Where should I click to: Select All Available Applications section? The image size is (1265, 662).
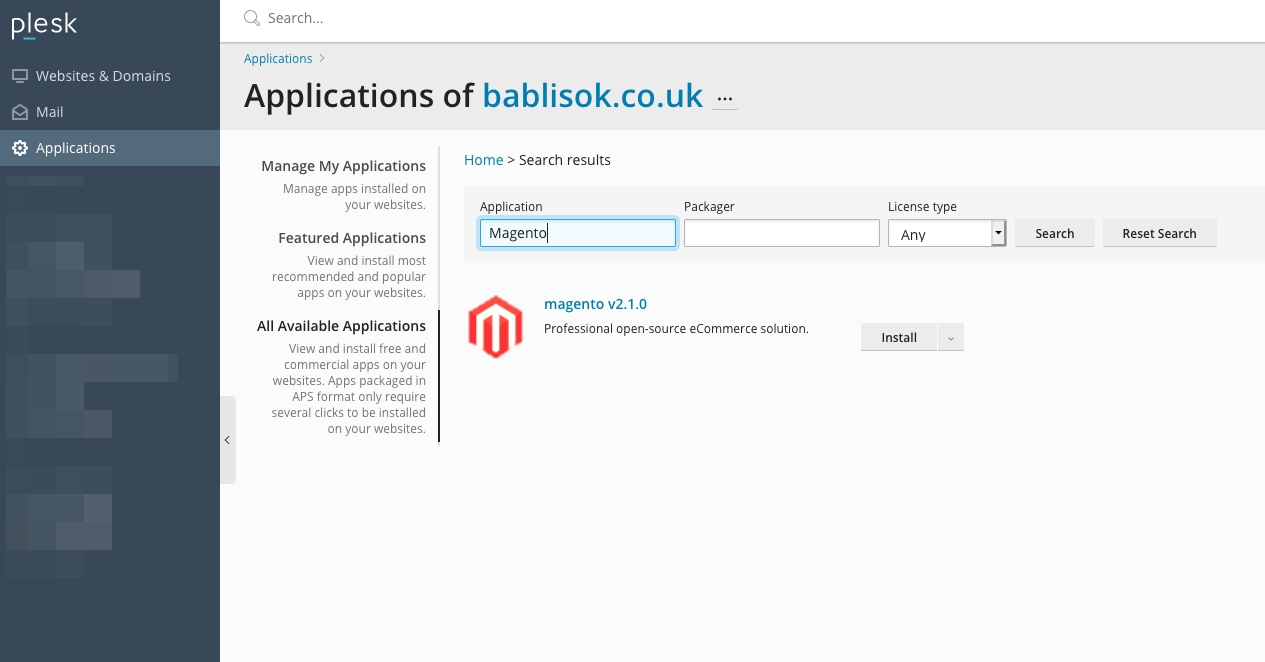click(341, 326)
